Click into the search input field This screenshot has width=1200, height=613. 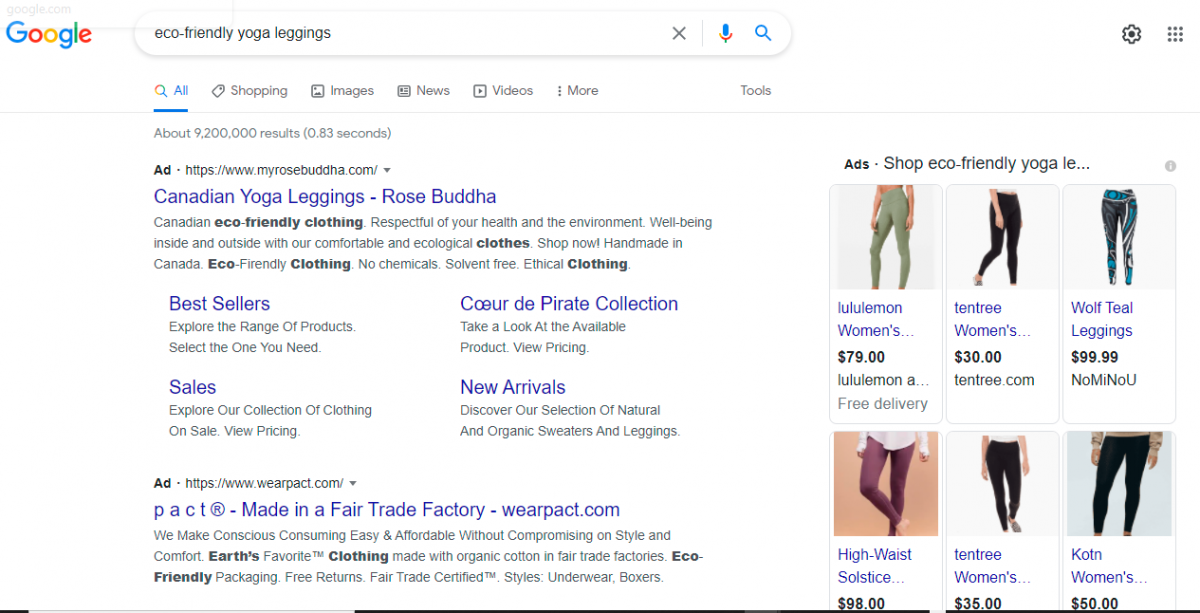pos(405,33)
